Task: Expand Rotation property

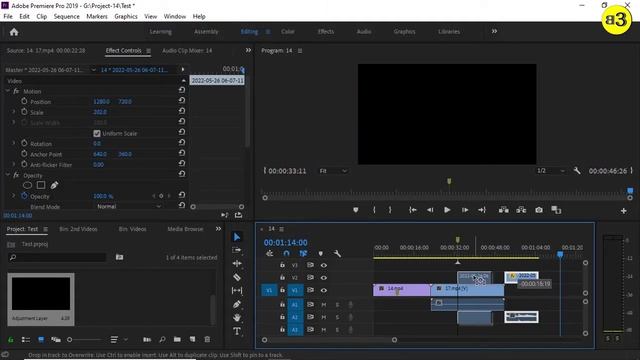Action: point(13,143)
